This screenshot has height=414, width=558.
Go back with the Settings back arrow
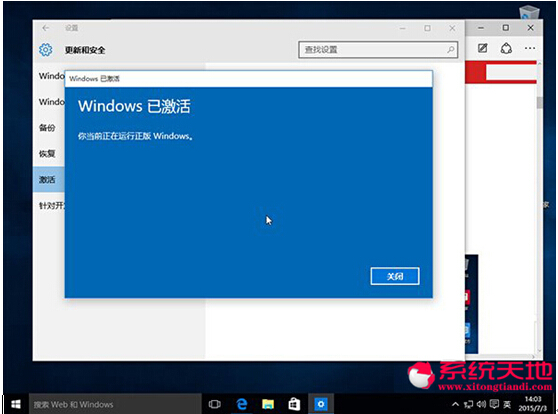[x=46, y=28]
